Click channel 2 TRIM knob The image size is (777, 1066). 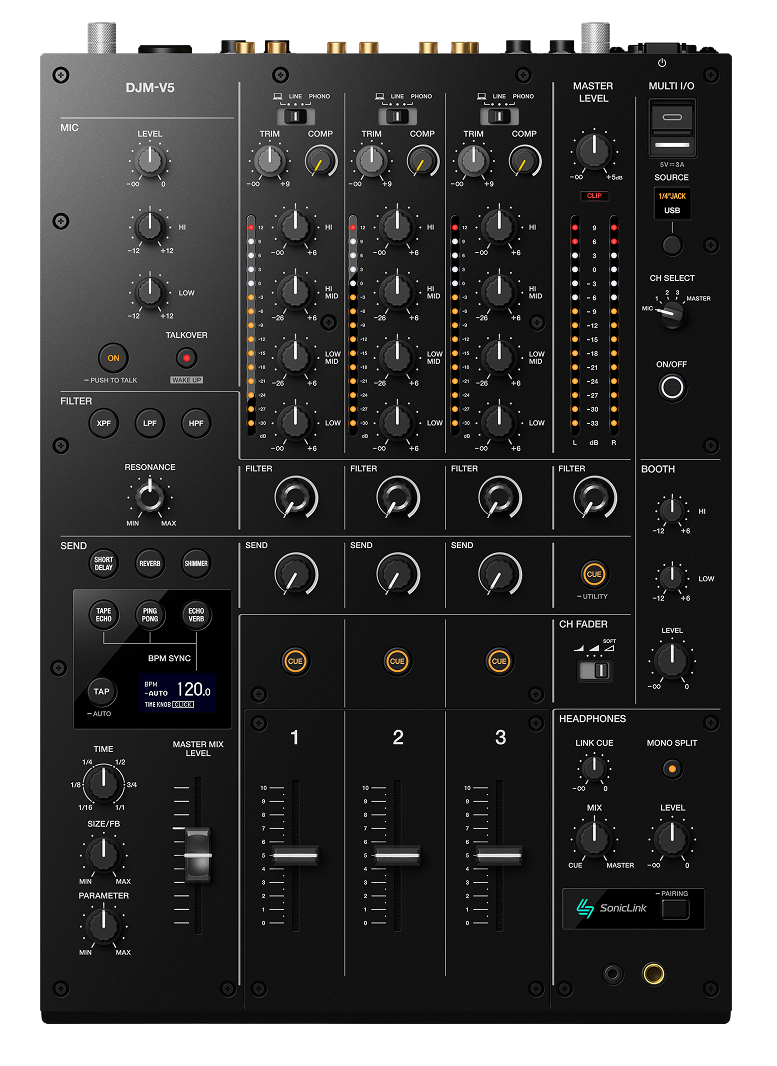pos(372,161)
